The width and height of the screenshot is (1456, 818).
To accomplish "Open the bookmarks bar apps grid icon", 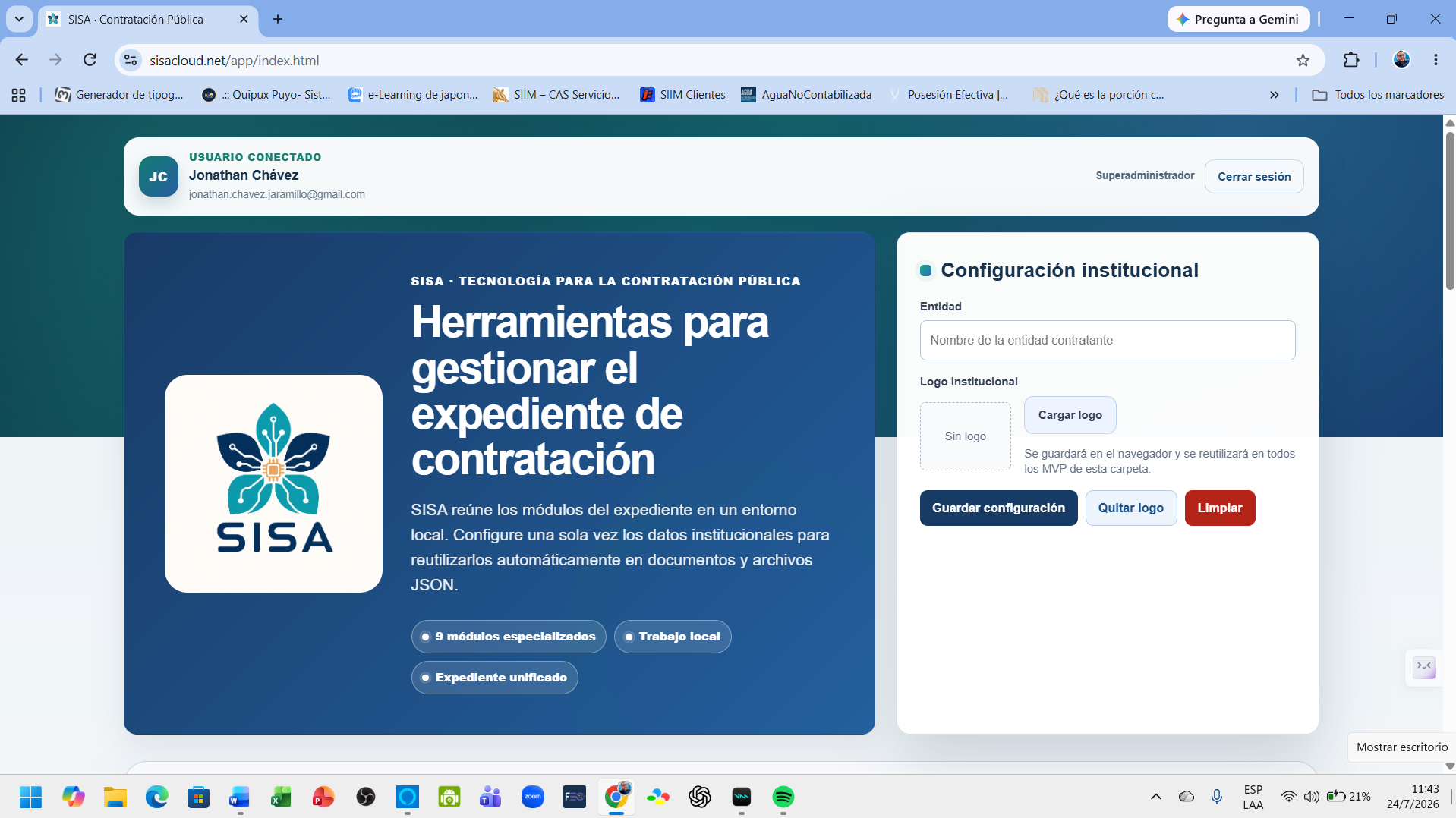I will click(19, 95).
